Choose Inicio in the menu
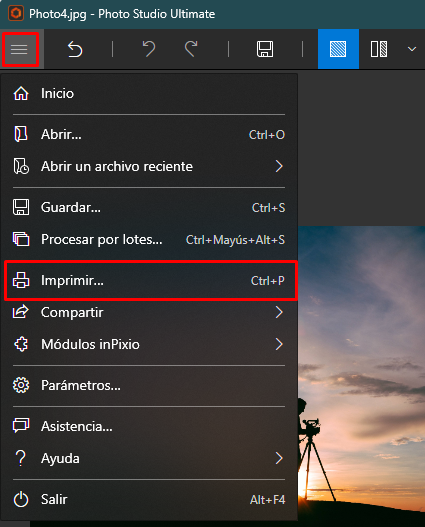425x527 pixels. coord(149,93)
